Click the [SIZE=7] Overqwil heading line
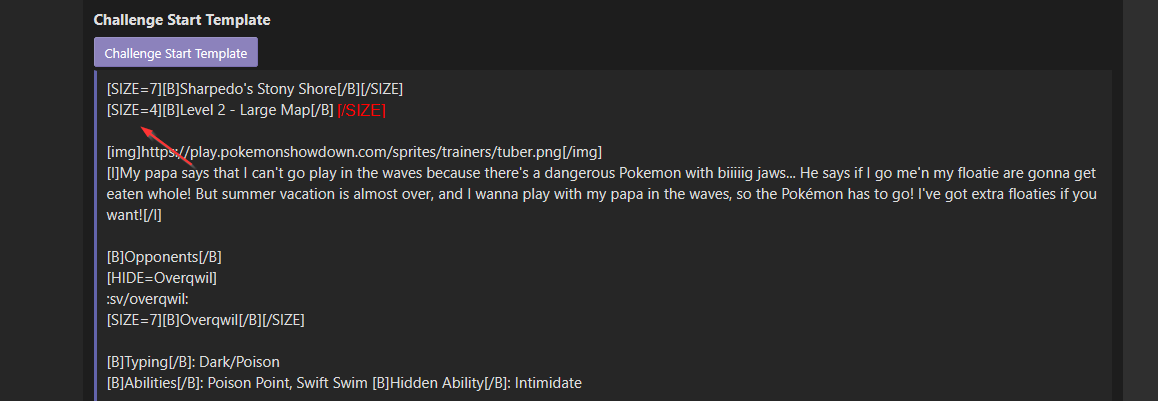 click(205, 320)
